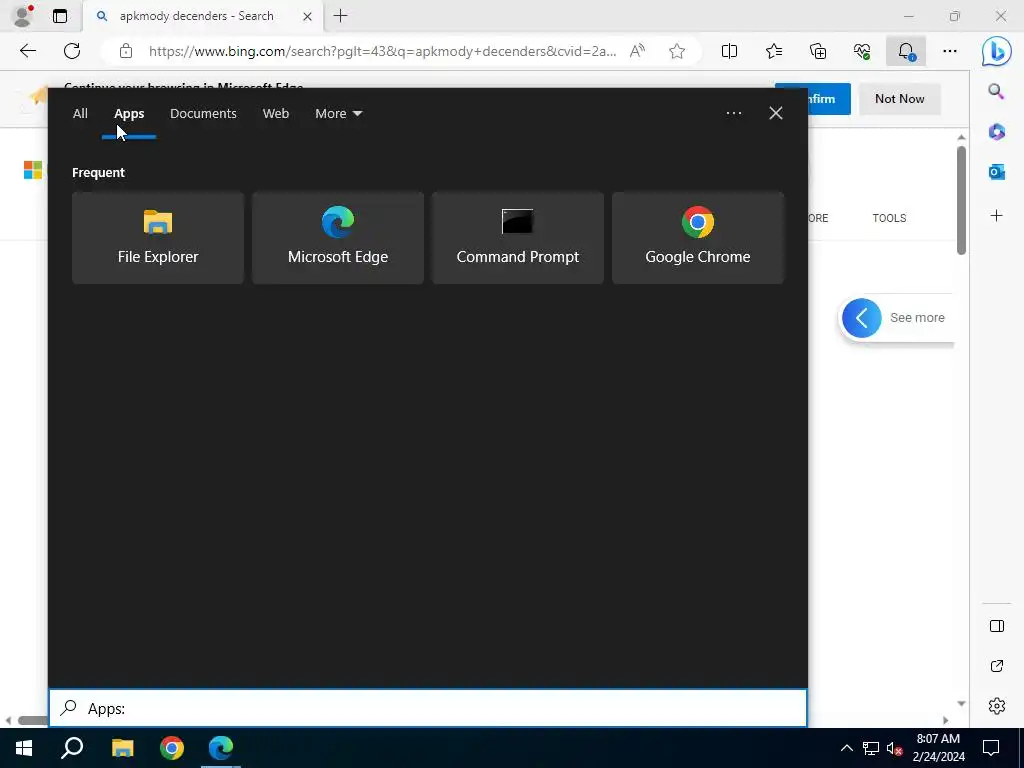This screenshot has height=768, width=1024.
Task: Refresh the Bing search page
Action: point(72,51)
